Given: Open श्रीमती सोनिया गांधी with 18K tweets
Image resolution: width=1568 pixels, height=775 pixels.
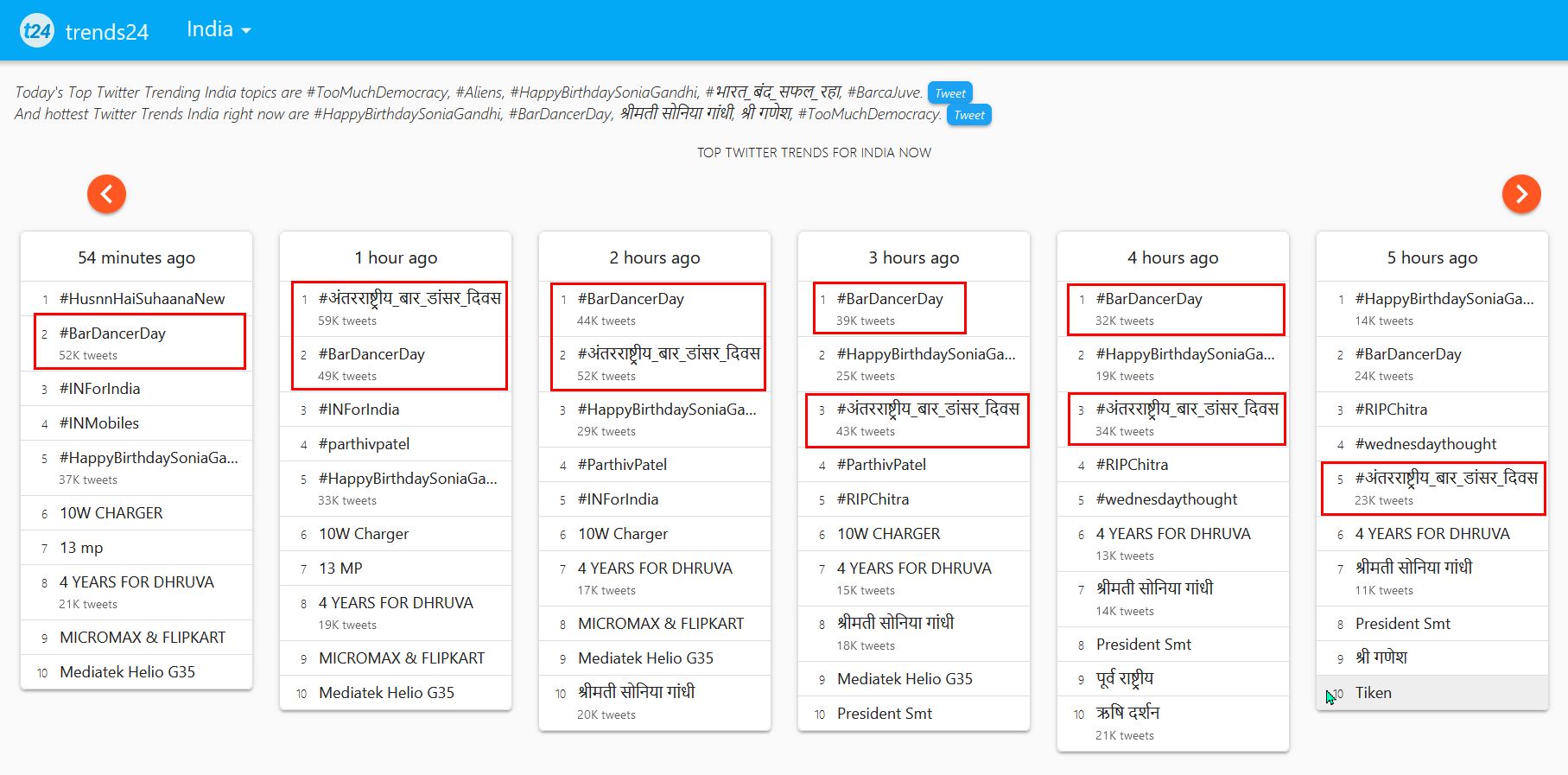Looking at the screenshot, I should [x=895, y=623].
